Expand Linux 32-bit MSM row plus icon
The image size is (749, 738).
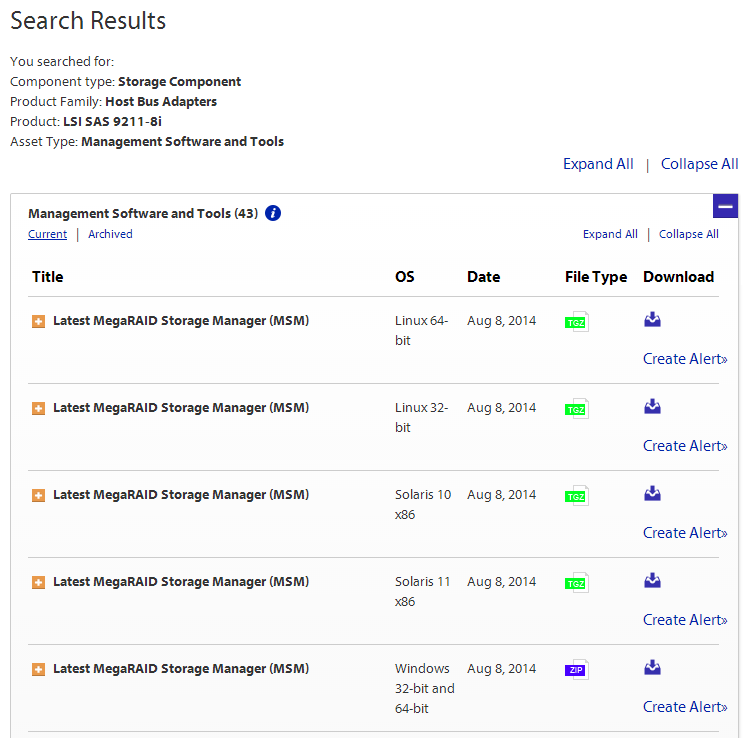[x=39, y=408]
